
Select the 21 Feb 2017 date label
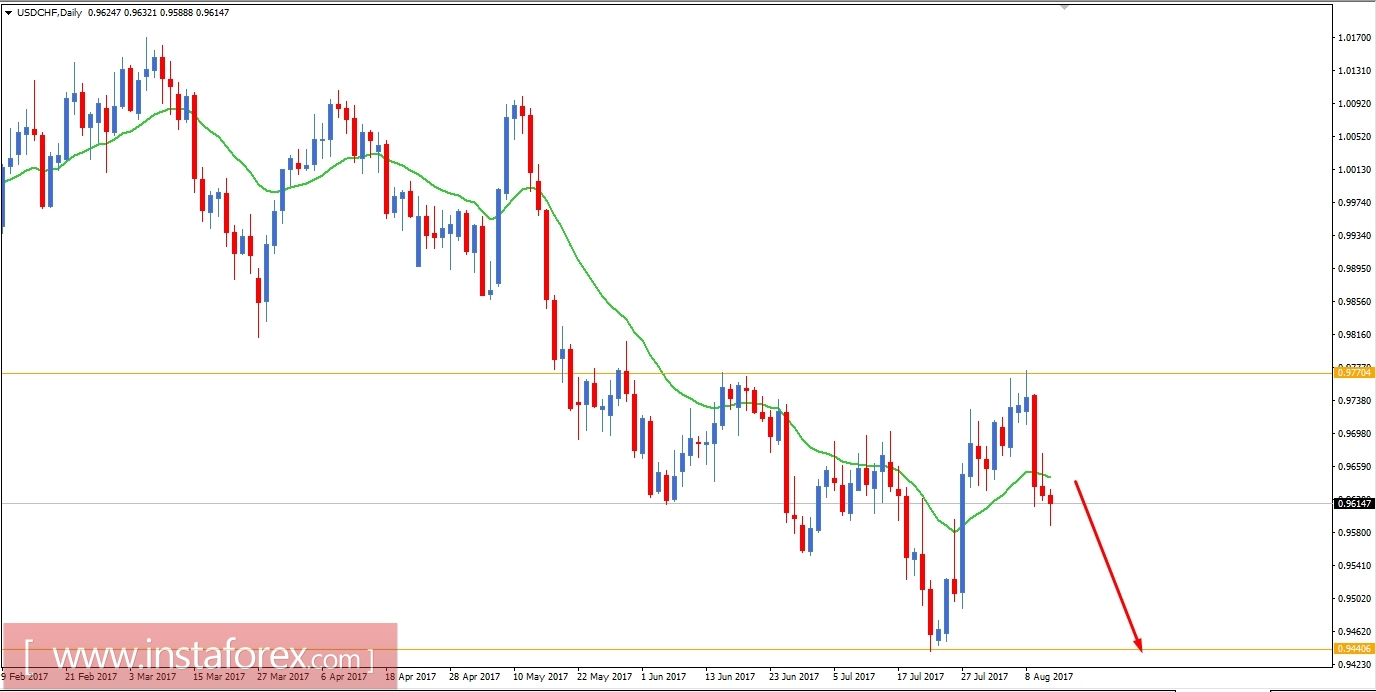pos(93,676)
